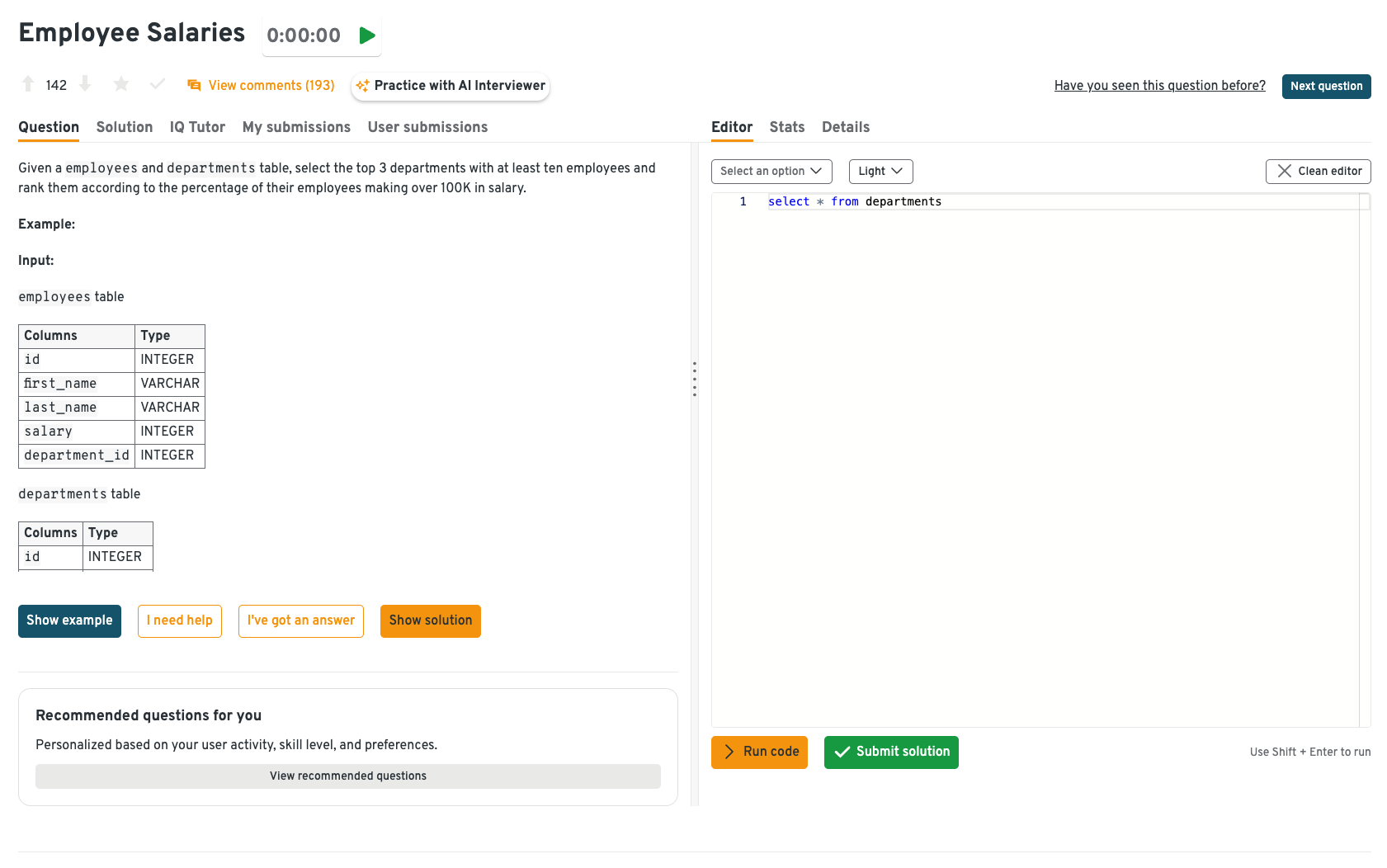The height and width of the screenshot is (868, 1387).
Task: Open the Stats tab in editor panel
Action: tap(786, 127)
